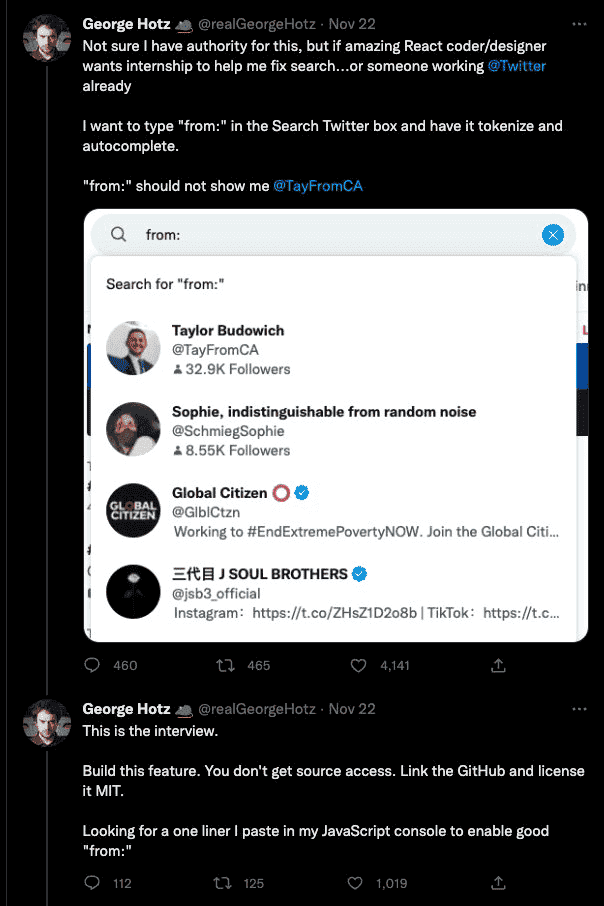Reply to the second tweet with 112 replies
The image size is (604, 906).
tap(93, 883)
